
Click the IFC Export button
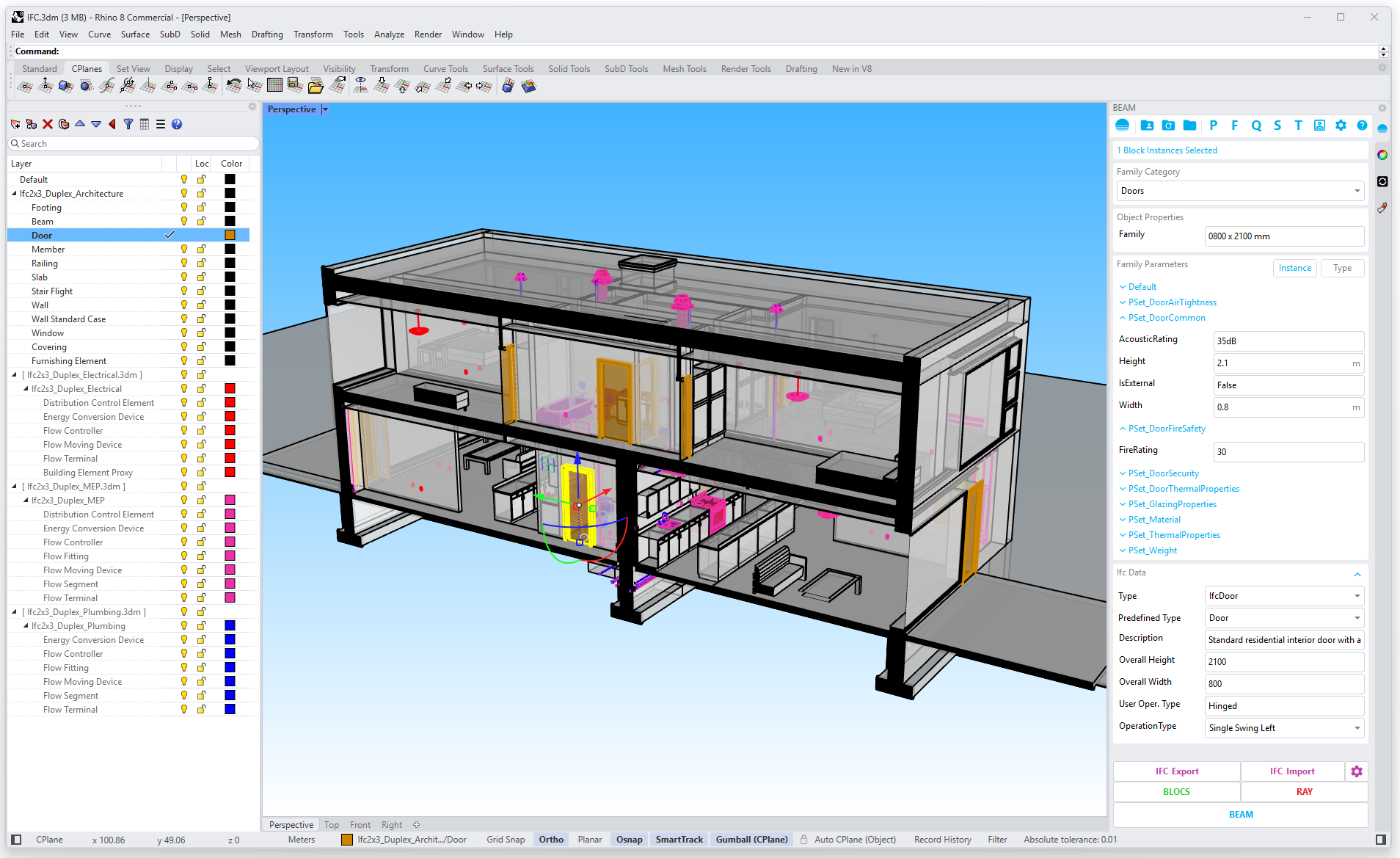1176,771
